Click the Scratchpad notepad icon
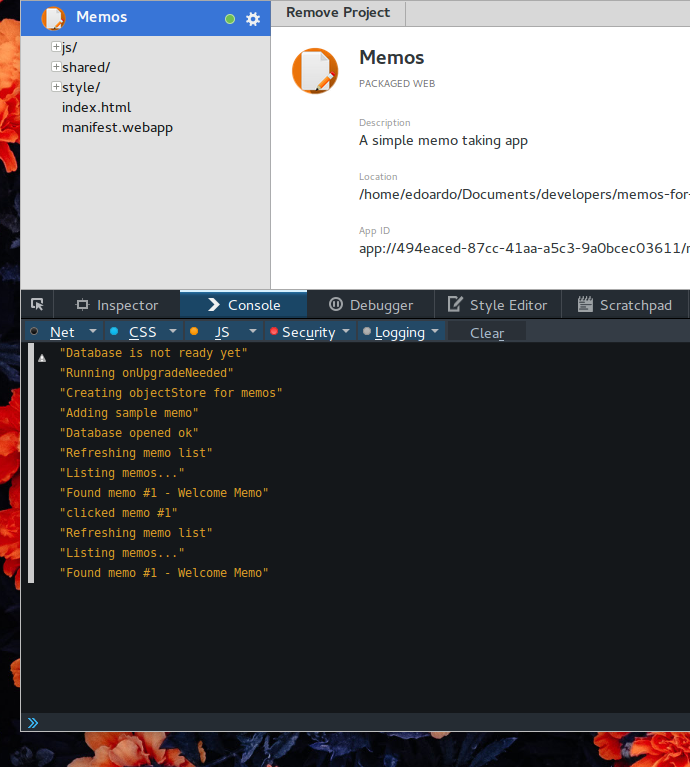690x767 pixels. [x=585, y=304]
